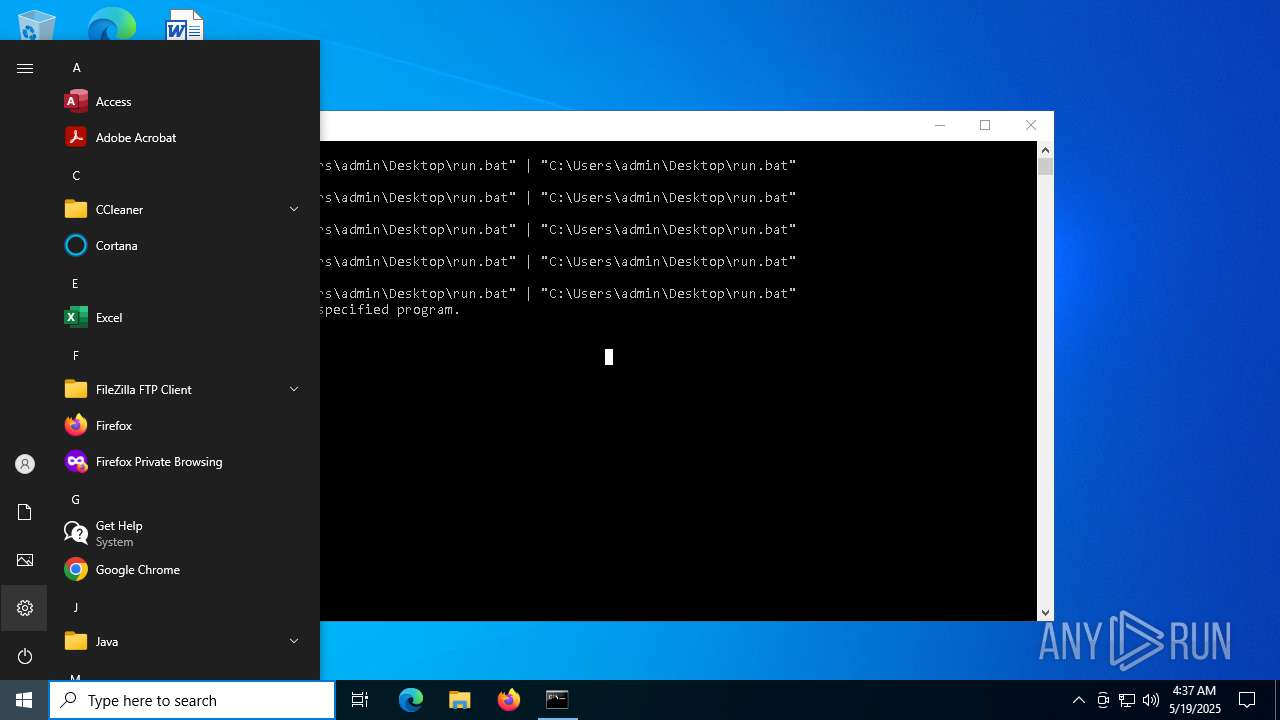This screenshot has width=1280, height=720.
Task: Open Excel from the app list
Action: 184,318
